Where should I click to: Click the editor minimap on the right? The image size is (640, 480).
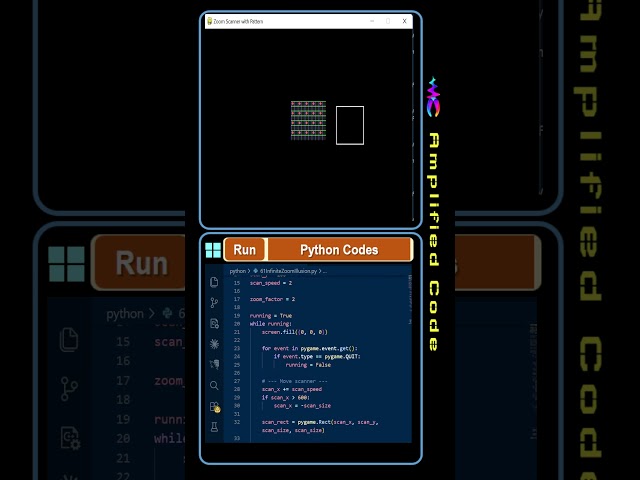coord(409,300)
